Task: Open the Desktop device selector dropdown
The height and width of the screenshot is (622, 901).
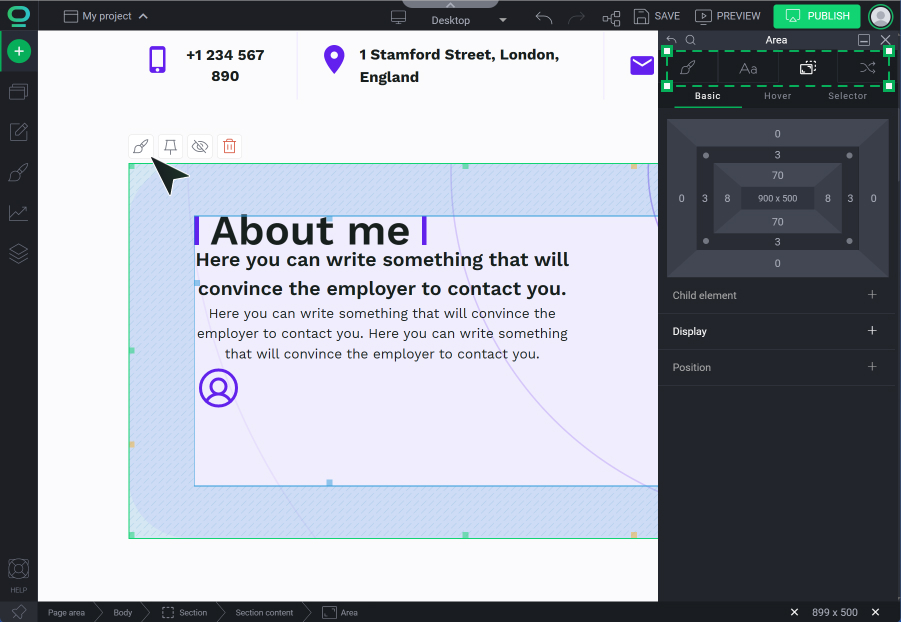Action: pyautogui.click(x=468, y=20)
